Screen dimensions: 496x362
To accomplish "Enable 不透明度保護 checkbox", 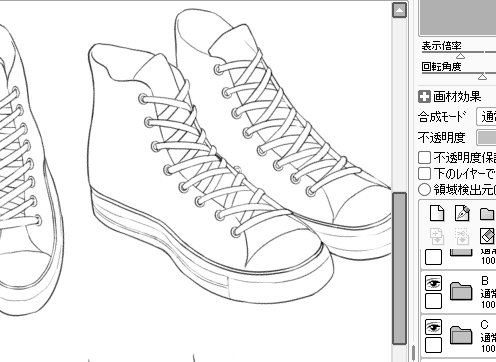I will coord(424,157).
